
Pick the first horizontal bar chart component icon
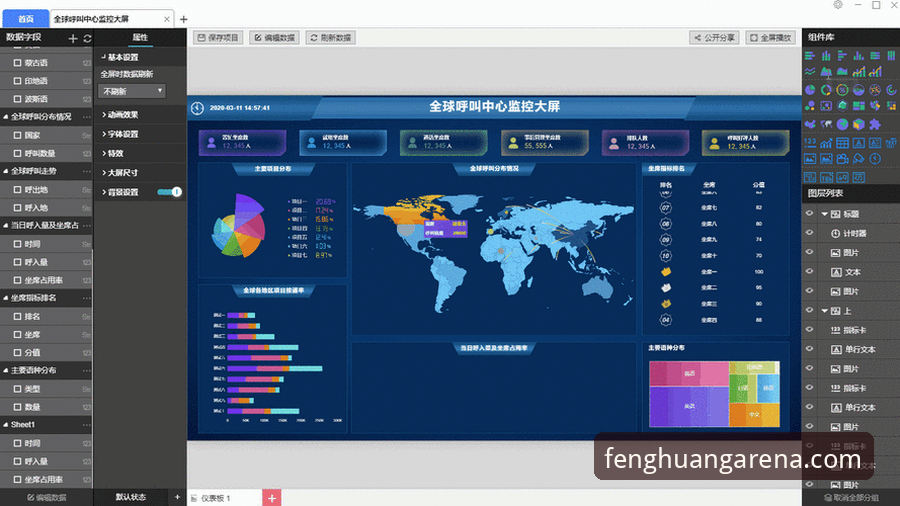810,56
